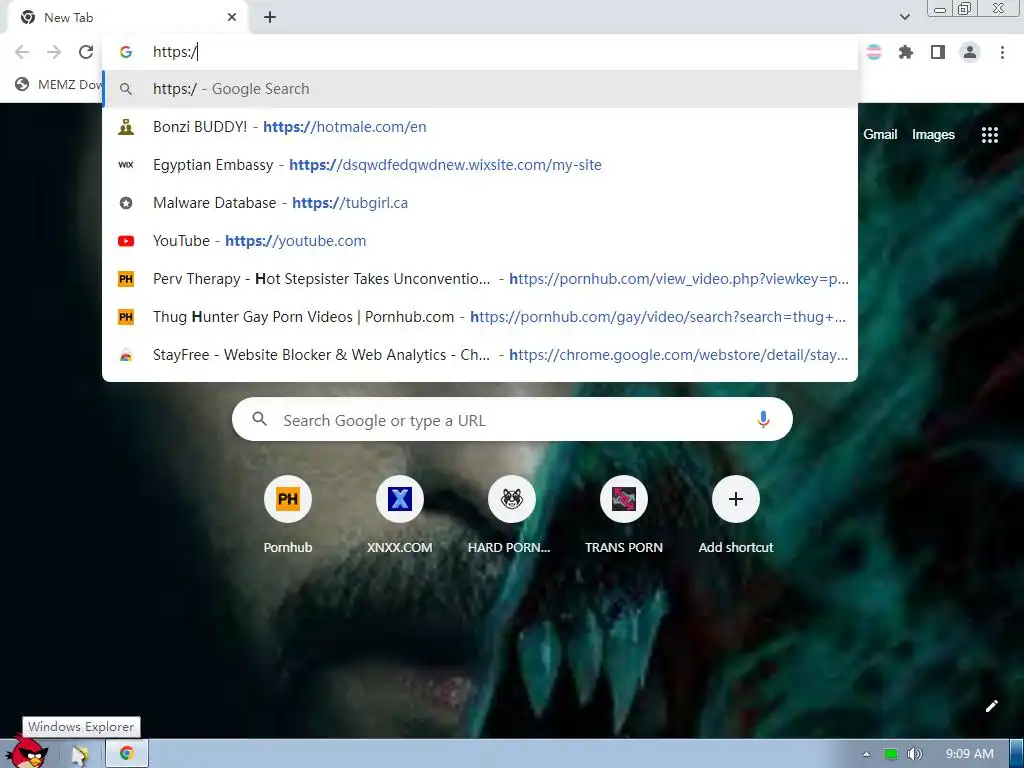Click the Chrome taskbar icon
The image size is (1024, 768).
coord(127,754)
